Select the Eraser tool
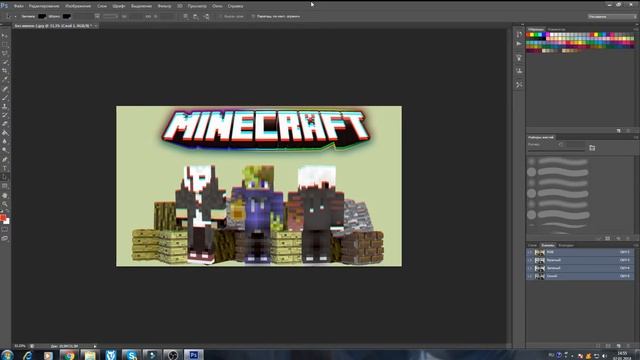Viewport: 640px width, 360px height. click(x=4, y=124)
